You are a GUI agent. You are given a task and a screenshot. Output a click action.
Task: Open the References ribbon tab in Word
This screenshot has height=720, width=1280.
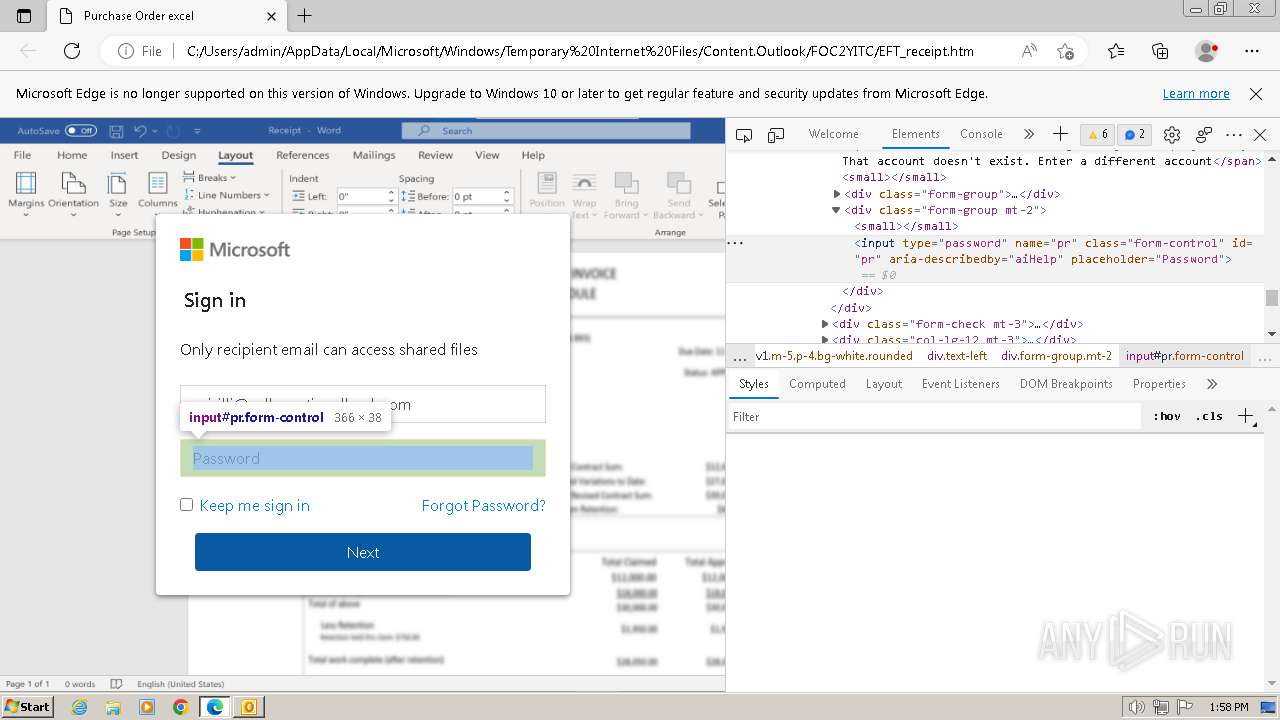point(303,155)
